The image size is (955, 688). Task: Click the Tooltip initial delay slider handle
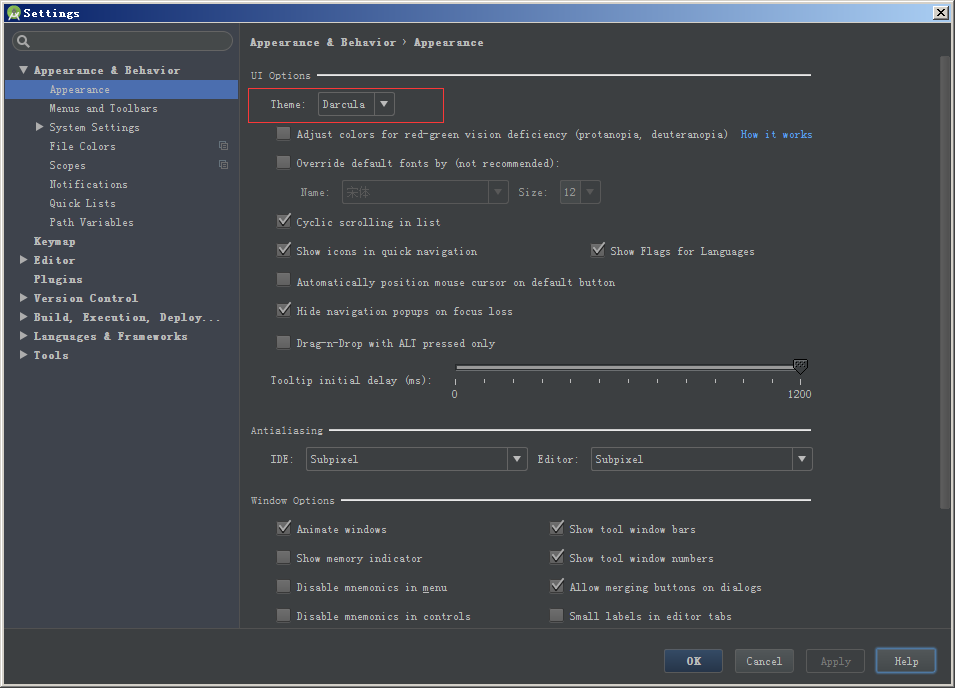tap(800, 367)
